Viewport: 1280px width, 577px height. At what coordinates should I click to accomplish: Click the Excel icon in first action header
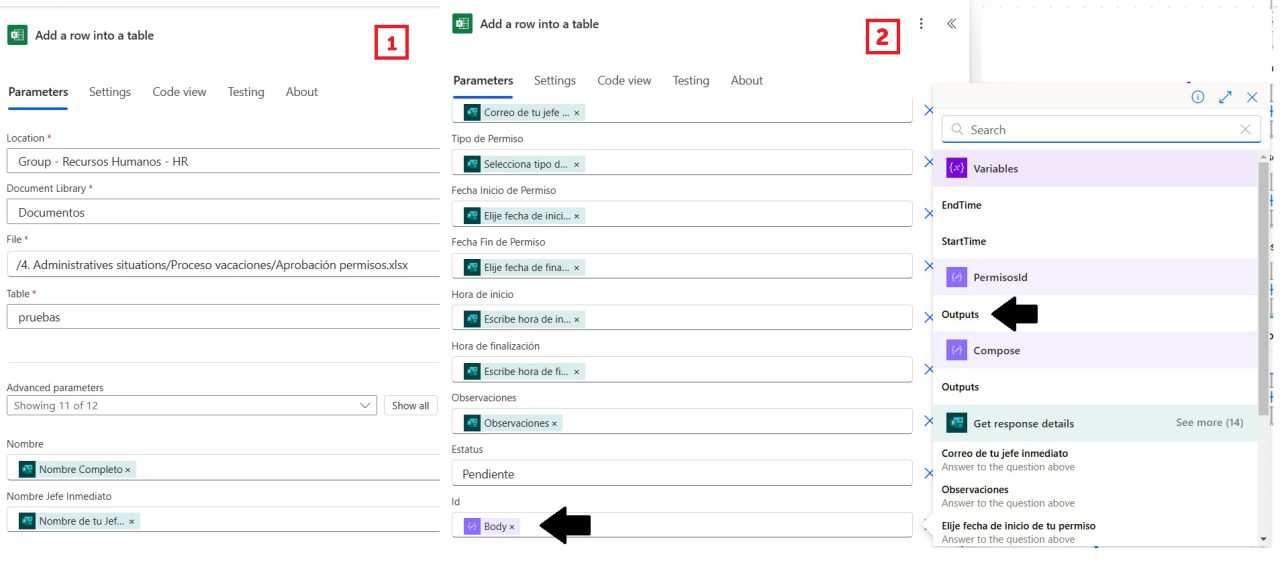click(17, 34)
